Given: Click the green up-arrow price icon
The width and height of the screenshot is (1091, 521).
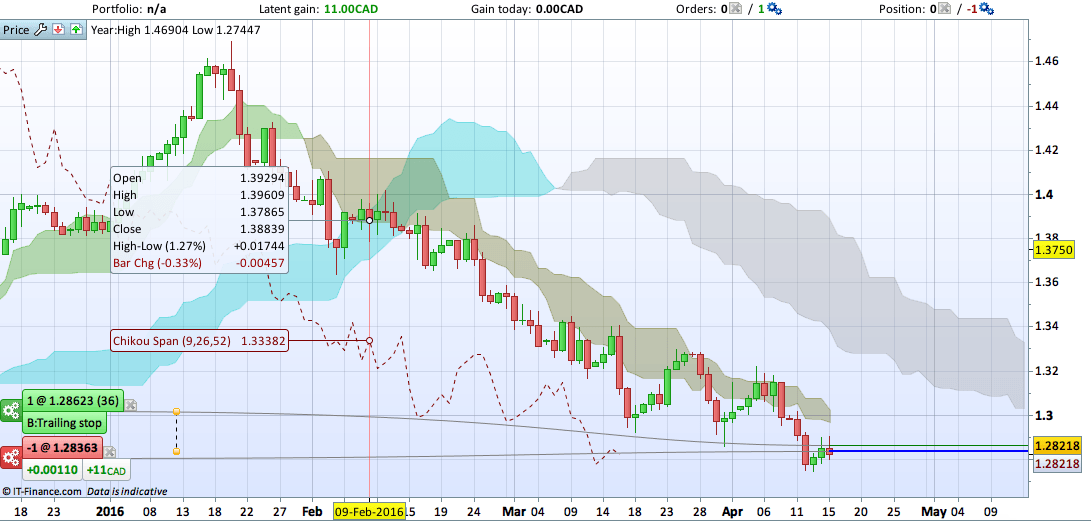Looking at the screenshot, I should coord(75,30).
